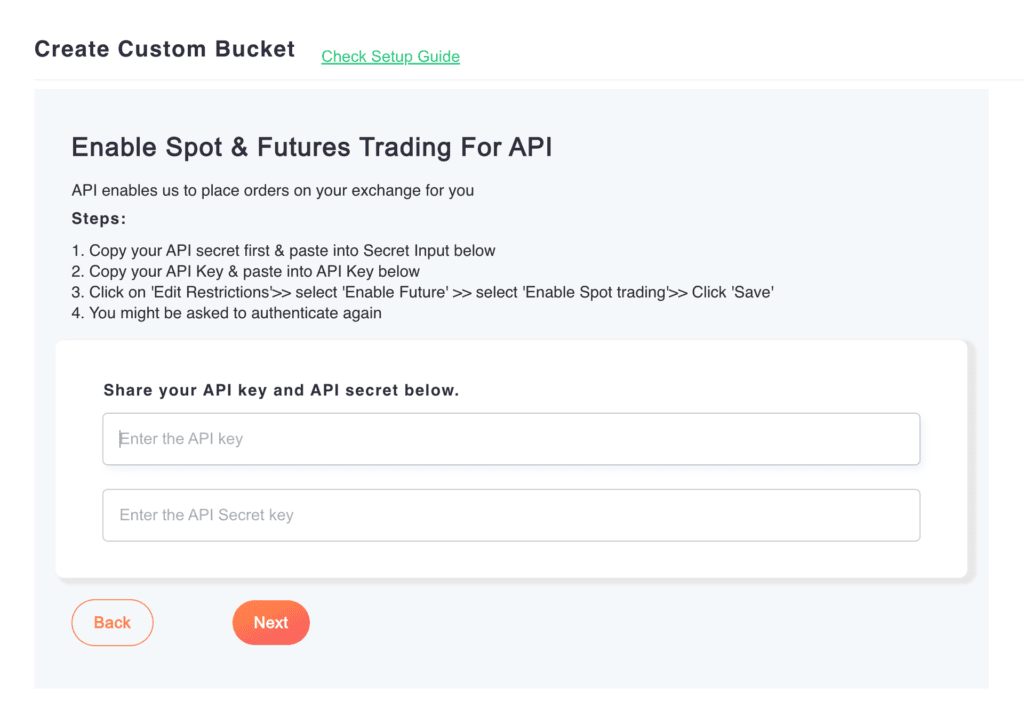The image size is (1024, 725).
Task: Click the bold 'Steps:' label
Action: pos(98,218)
